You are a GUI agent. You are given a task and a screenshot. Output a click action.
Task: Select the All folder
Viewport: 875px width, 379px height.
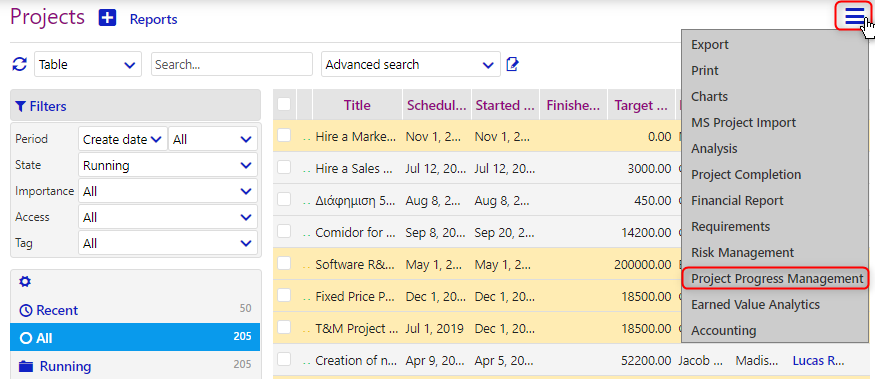point(135,338)
